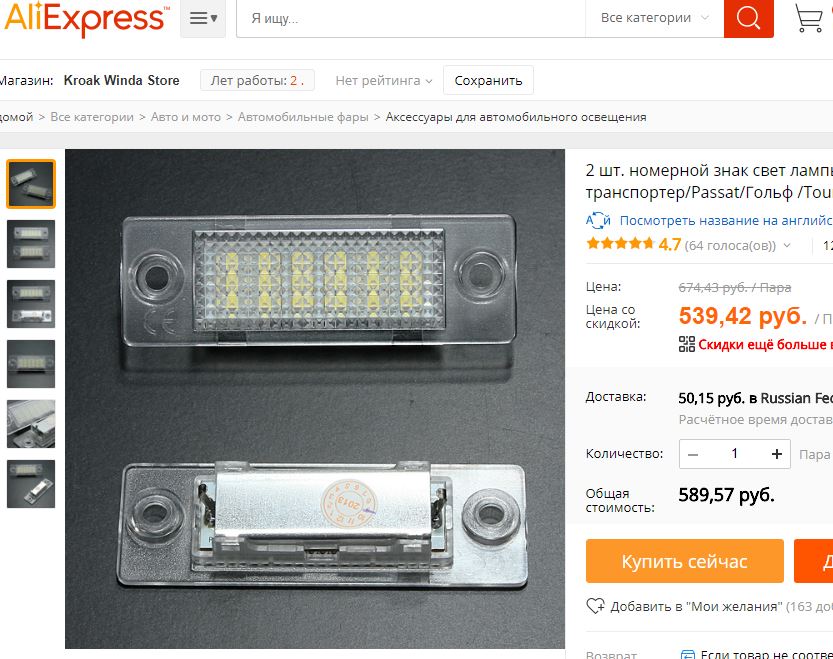Click into the Я ищу search field
833x659 pixels.
(411, 19)
